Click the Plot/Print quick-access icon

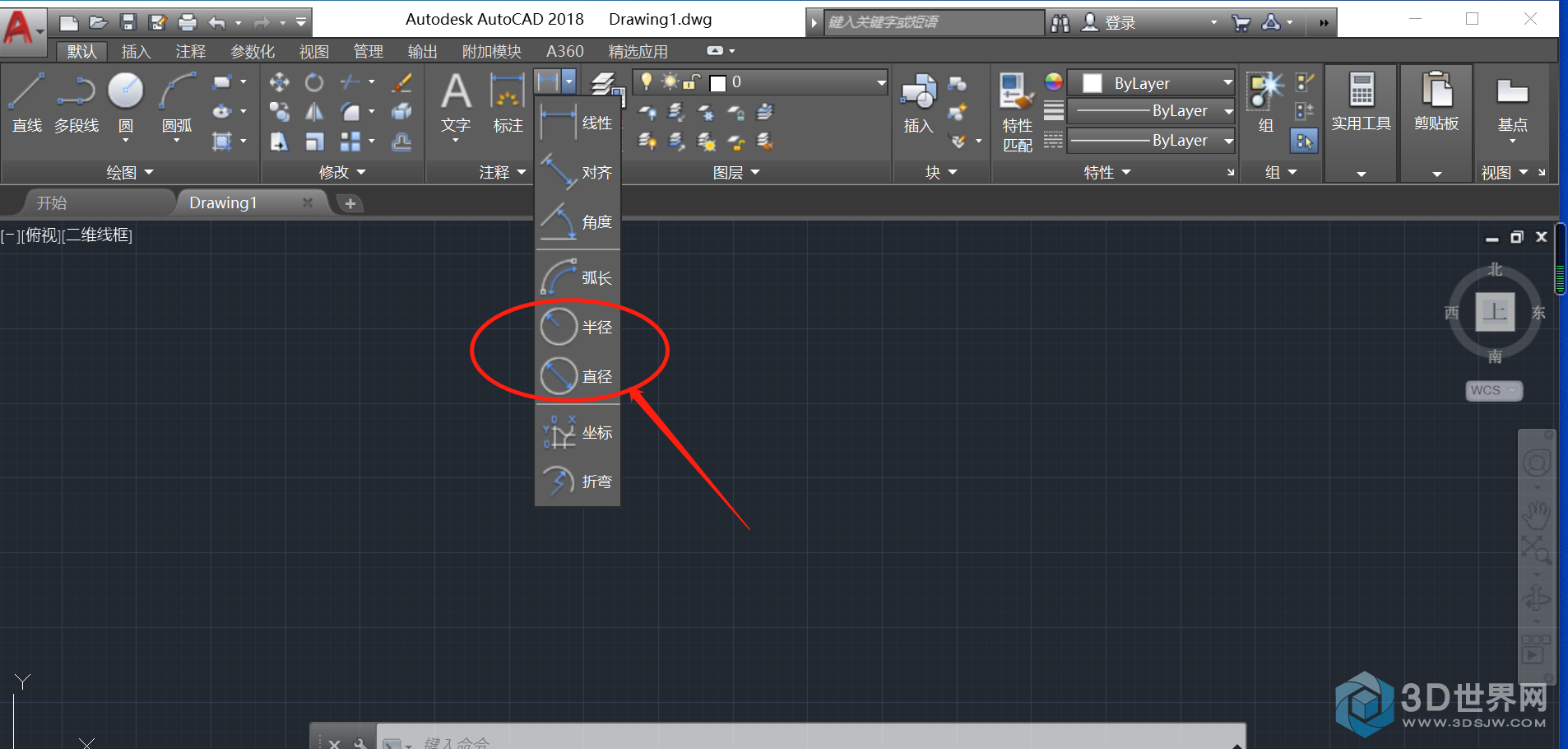coord(187,22)
